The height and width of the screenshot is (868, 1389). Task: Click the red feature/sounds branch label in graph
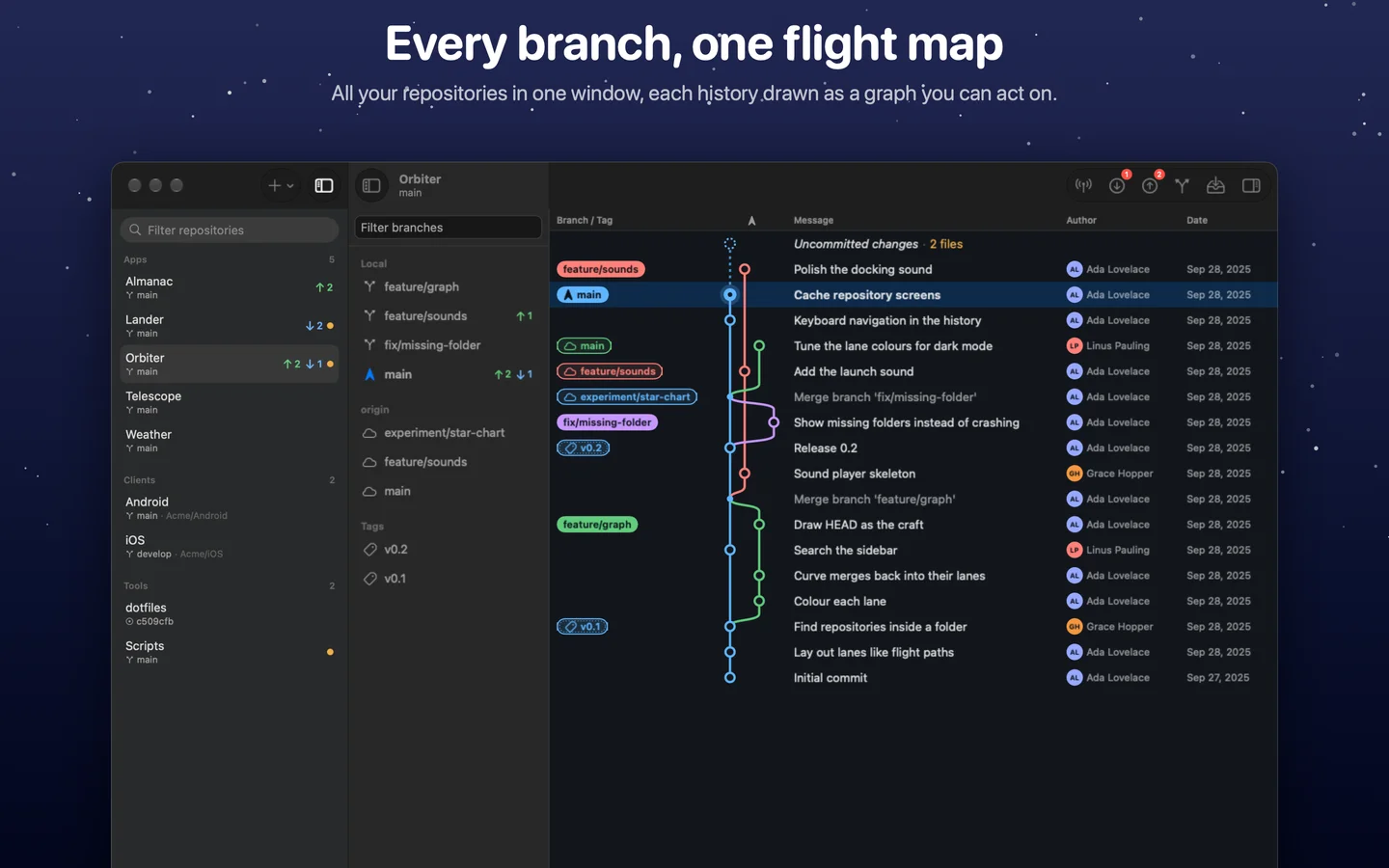point(601,269)
